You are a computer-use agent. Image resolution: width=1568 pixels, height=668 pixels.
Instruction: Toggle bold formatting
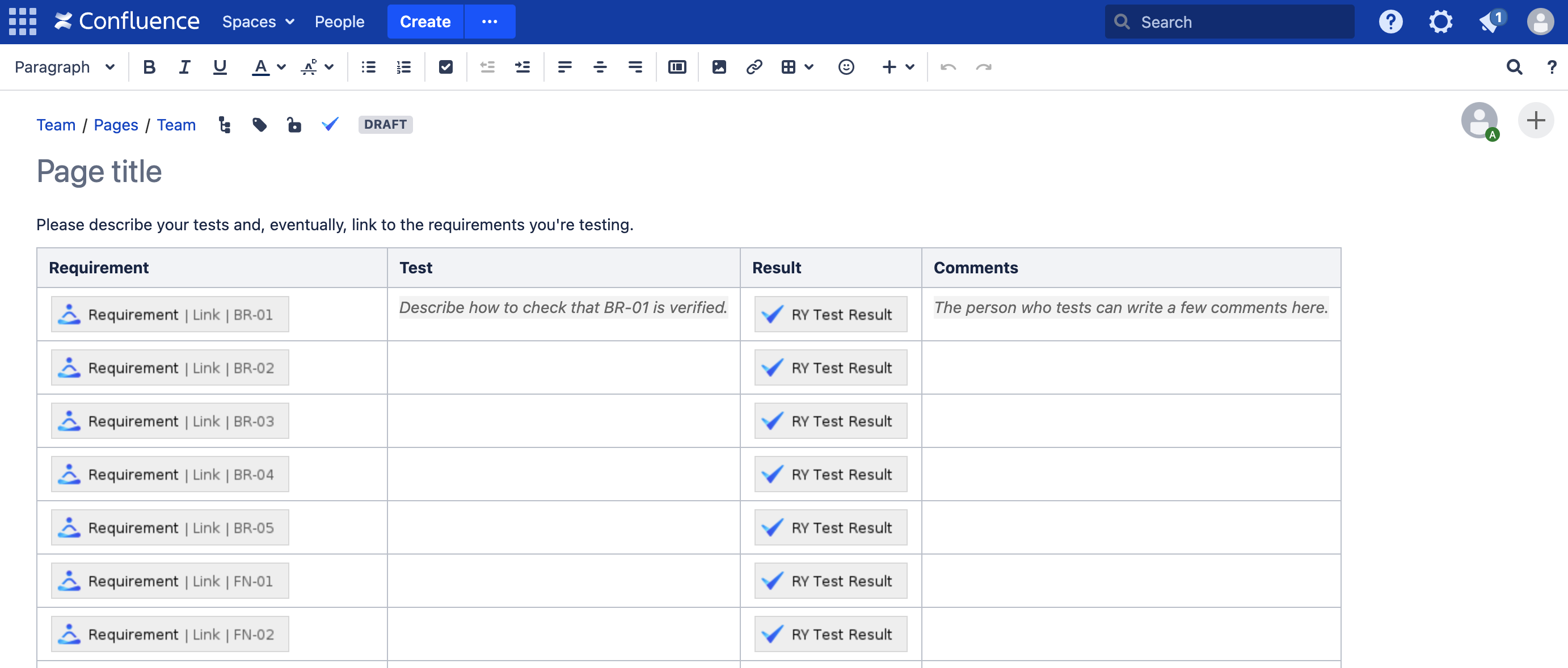pyautogui.click(x=149, y=67)
